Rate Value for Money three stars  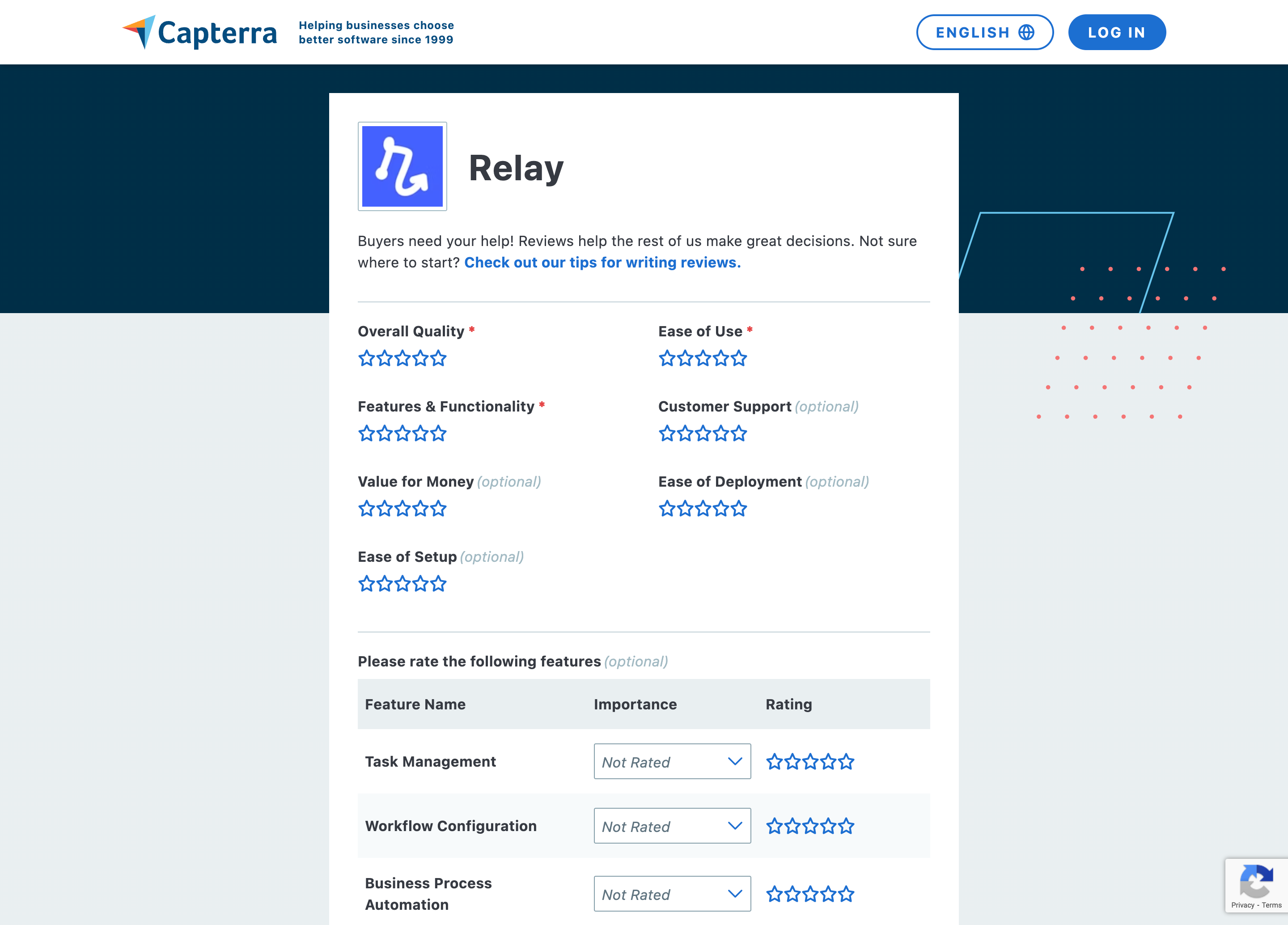[402, 509]
